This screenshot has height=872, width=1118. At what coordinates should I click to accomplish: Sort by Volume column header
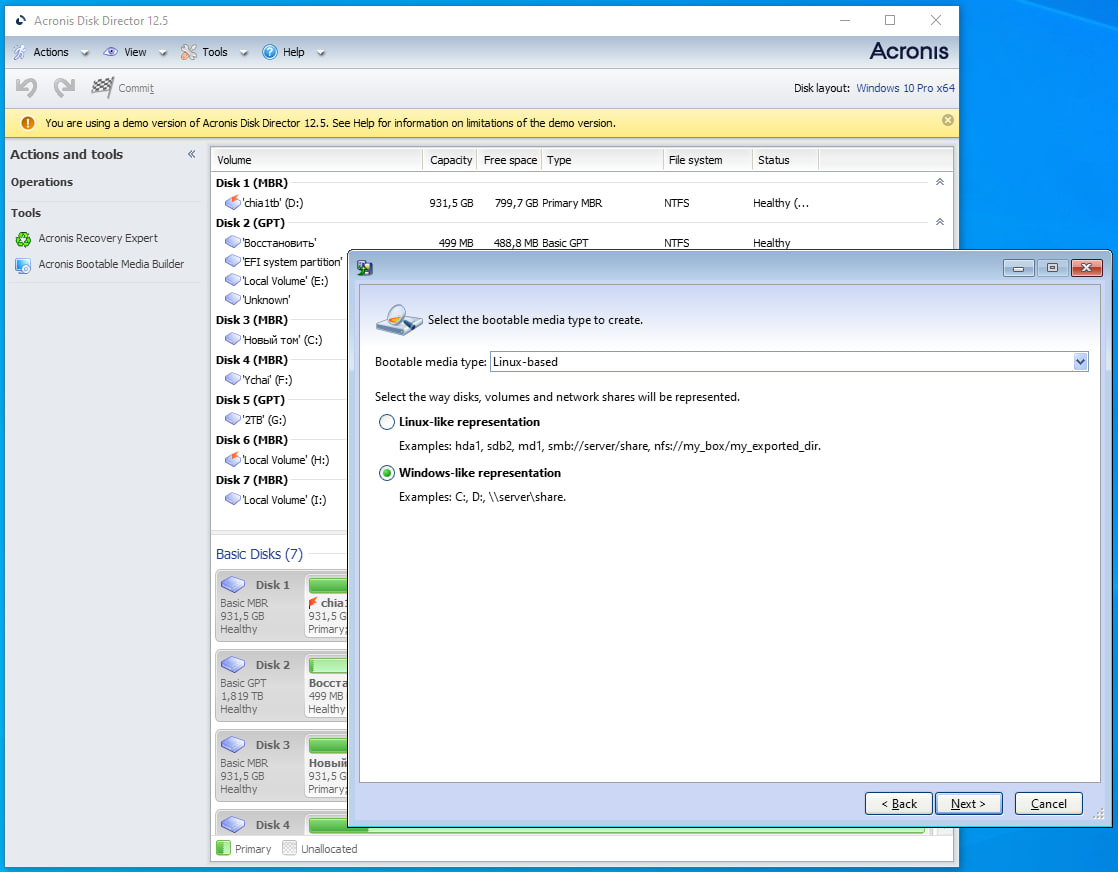317,160
